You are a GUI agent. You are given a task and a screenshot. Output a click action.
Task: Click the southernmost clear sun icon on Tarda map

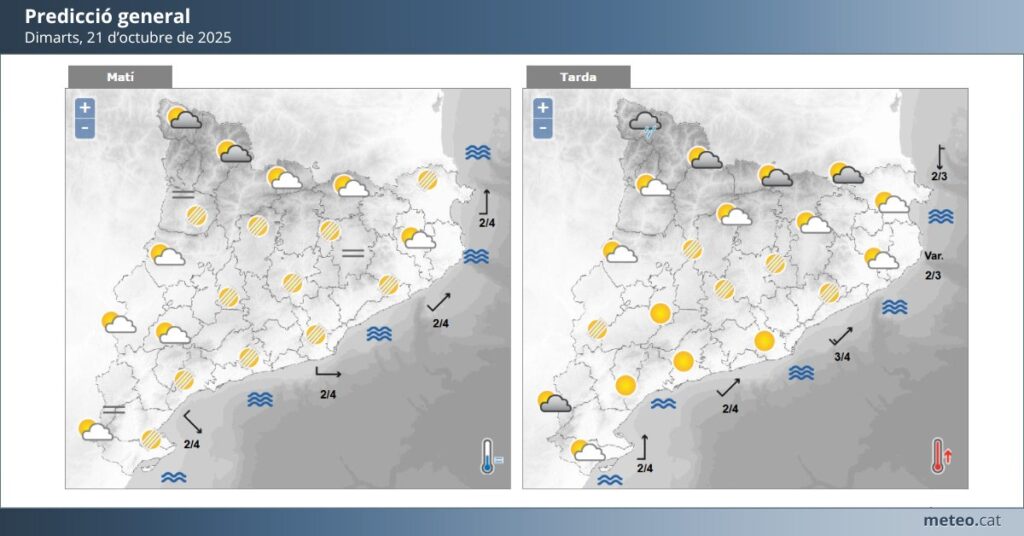click(626, 385)
